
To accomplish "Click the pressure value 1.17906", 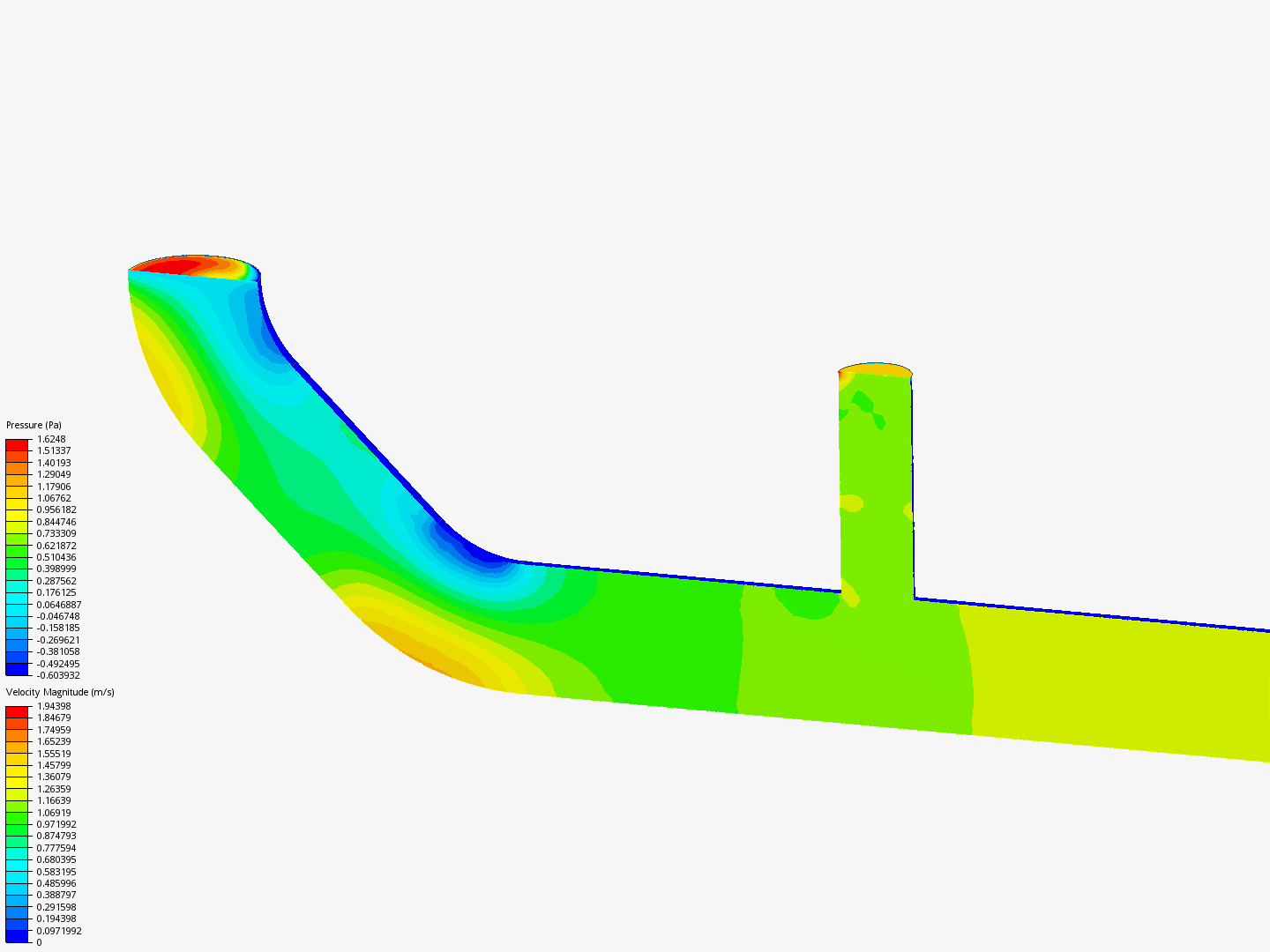I will [54, 487].
